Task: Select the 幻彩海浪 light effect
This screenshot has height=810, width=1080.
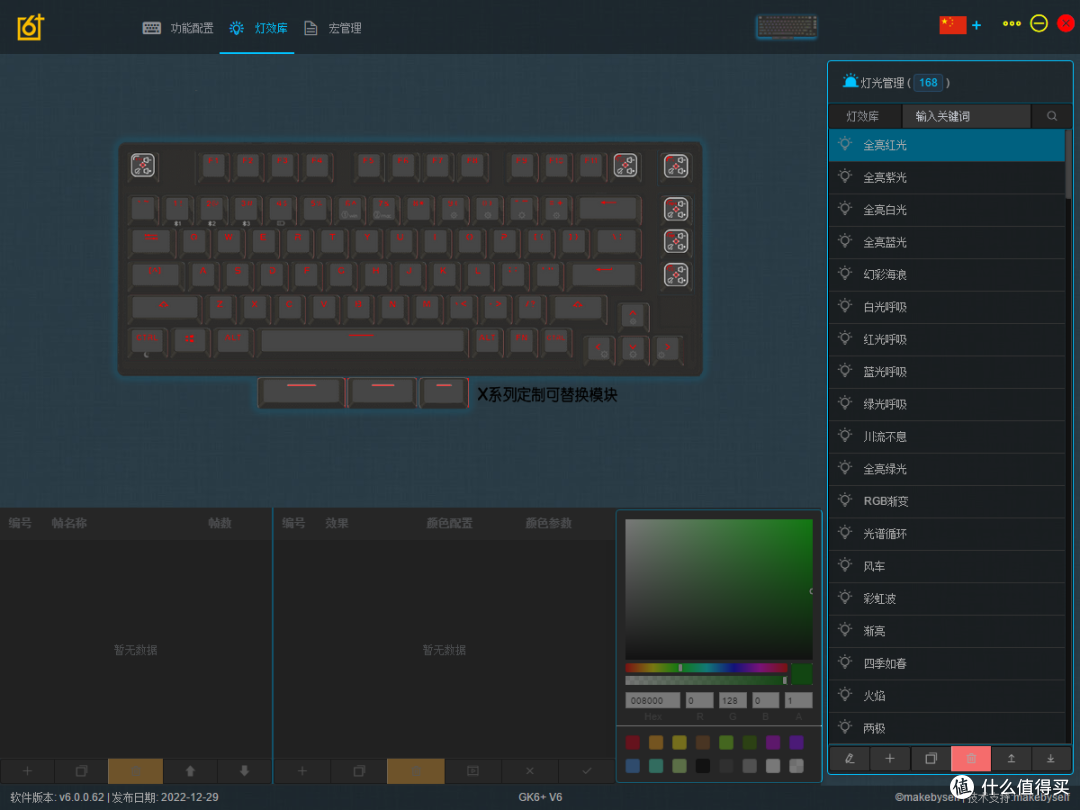Action: (x=946, y=275)
